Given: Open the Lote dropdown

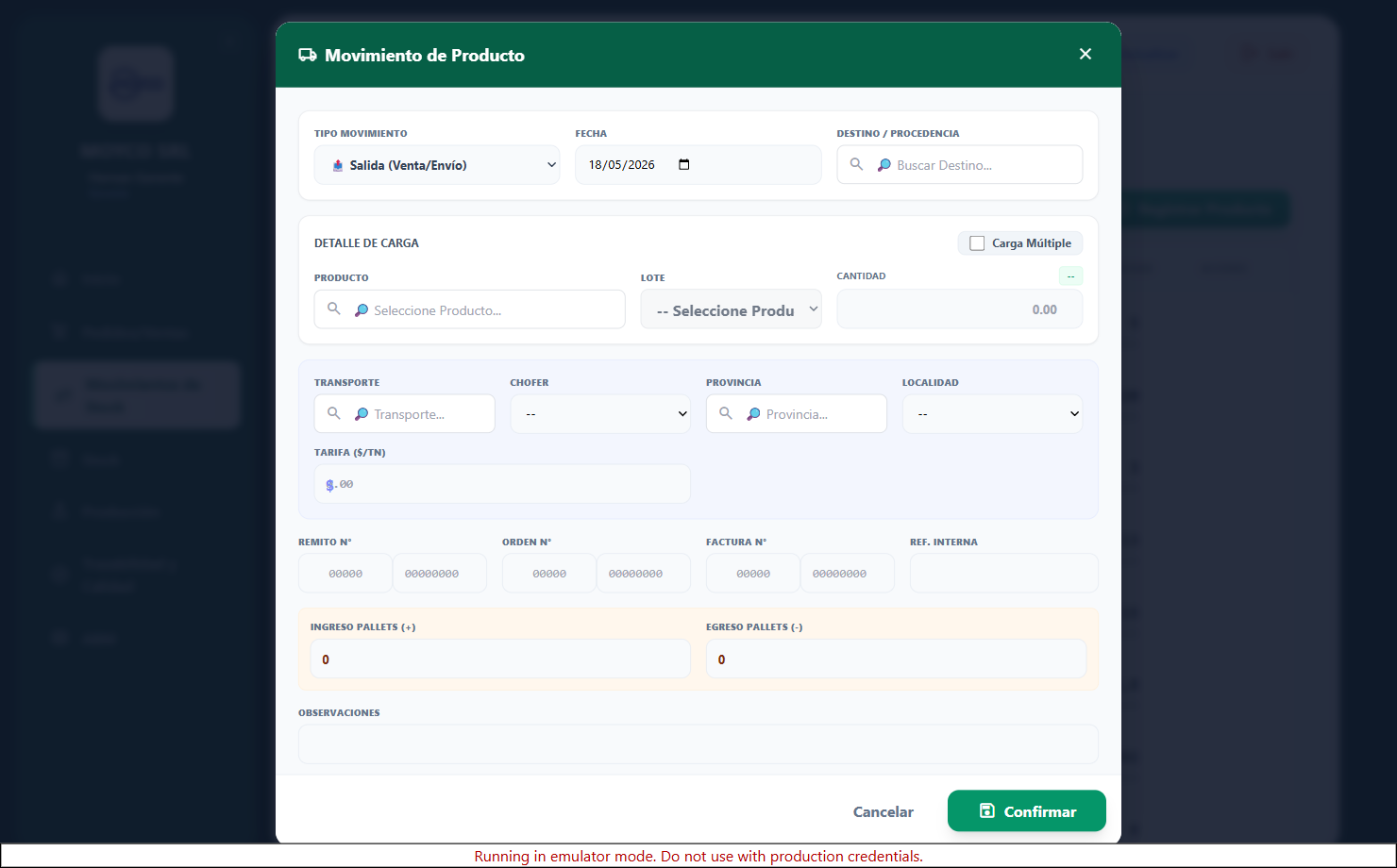Looking at the screenshot, I should coord(731,310).
